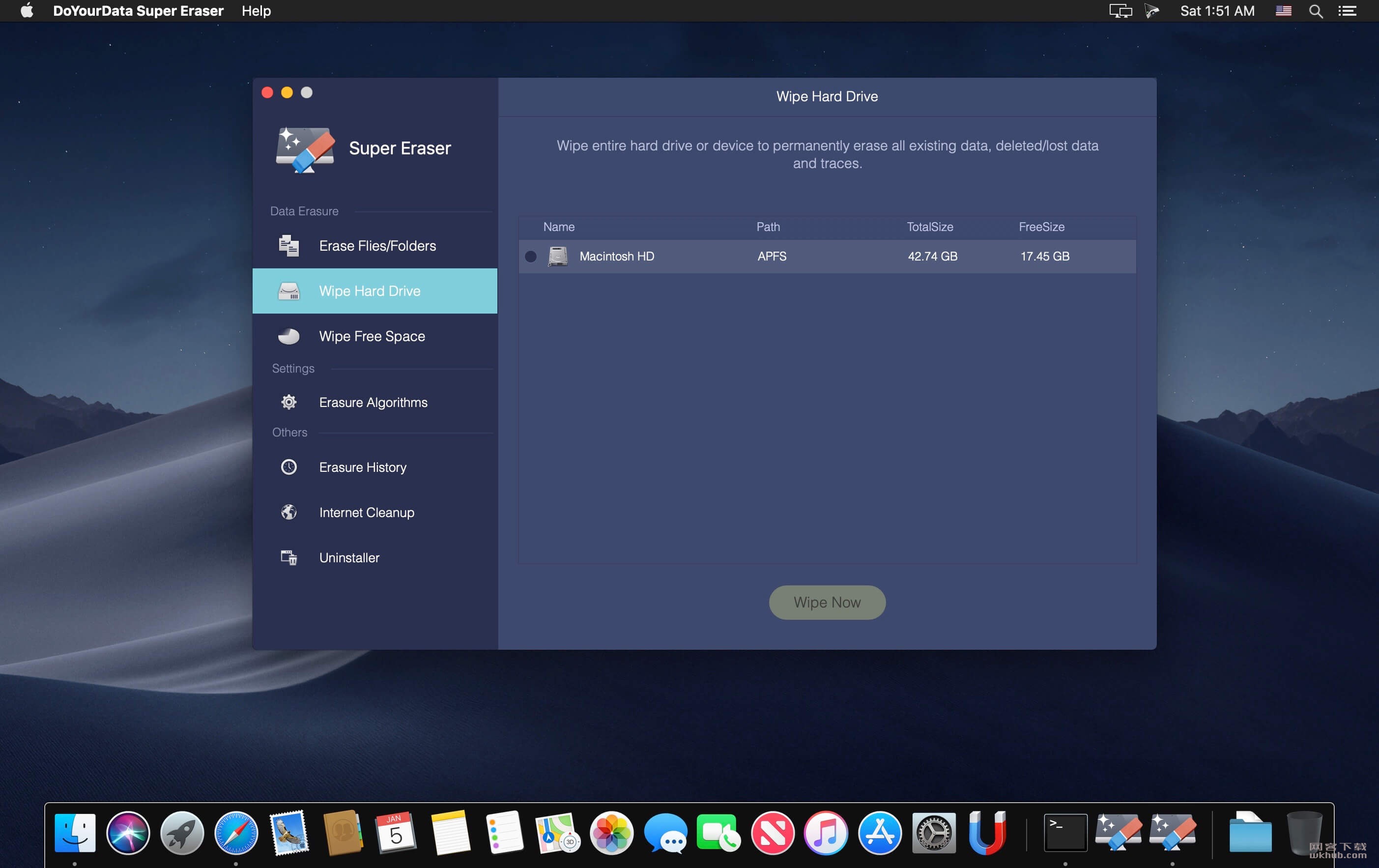
Task: Click the clock Sat 1:51 AM
Action: (1217, 11)
